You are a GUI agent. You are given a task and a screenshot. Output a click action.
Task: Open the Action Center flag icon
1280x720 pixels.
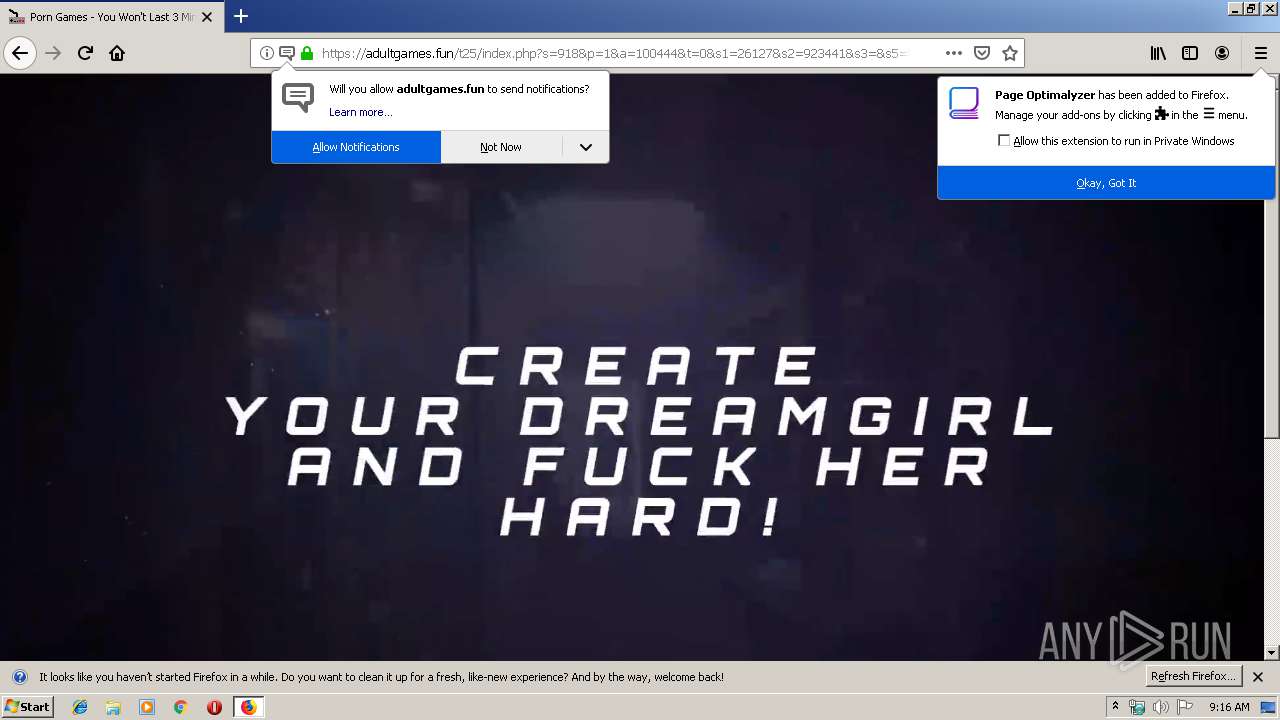pyautogui.click(x=1185, y=707)
